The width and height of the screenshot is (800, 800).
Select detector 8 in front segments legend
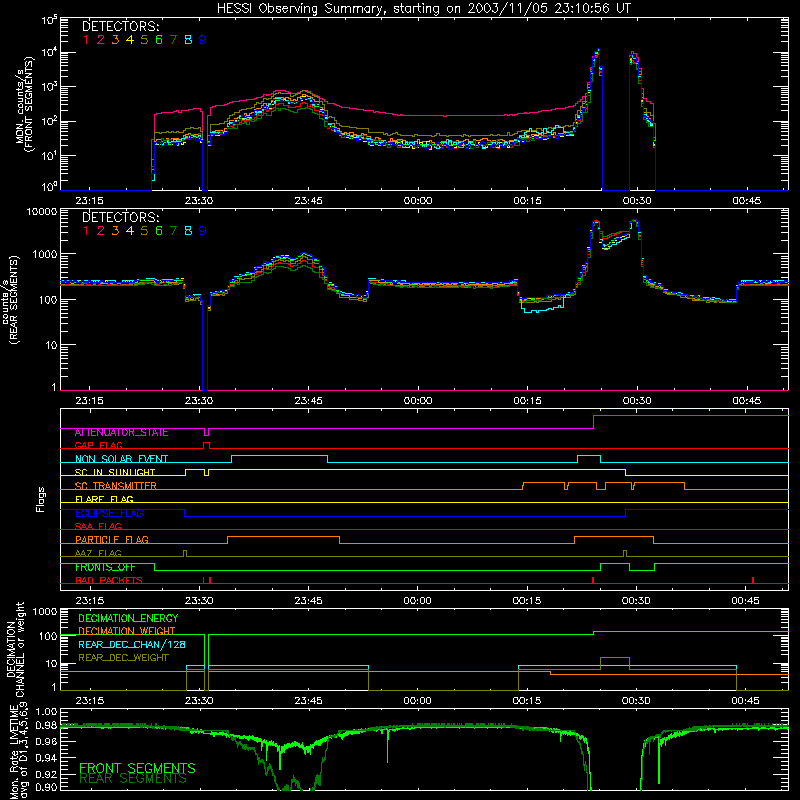188,40
